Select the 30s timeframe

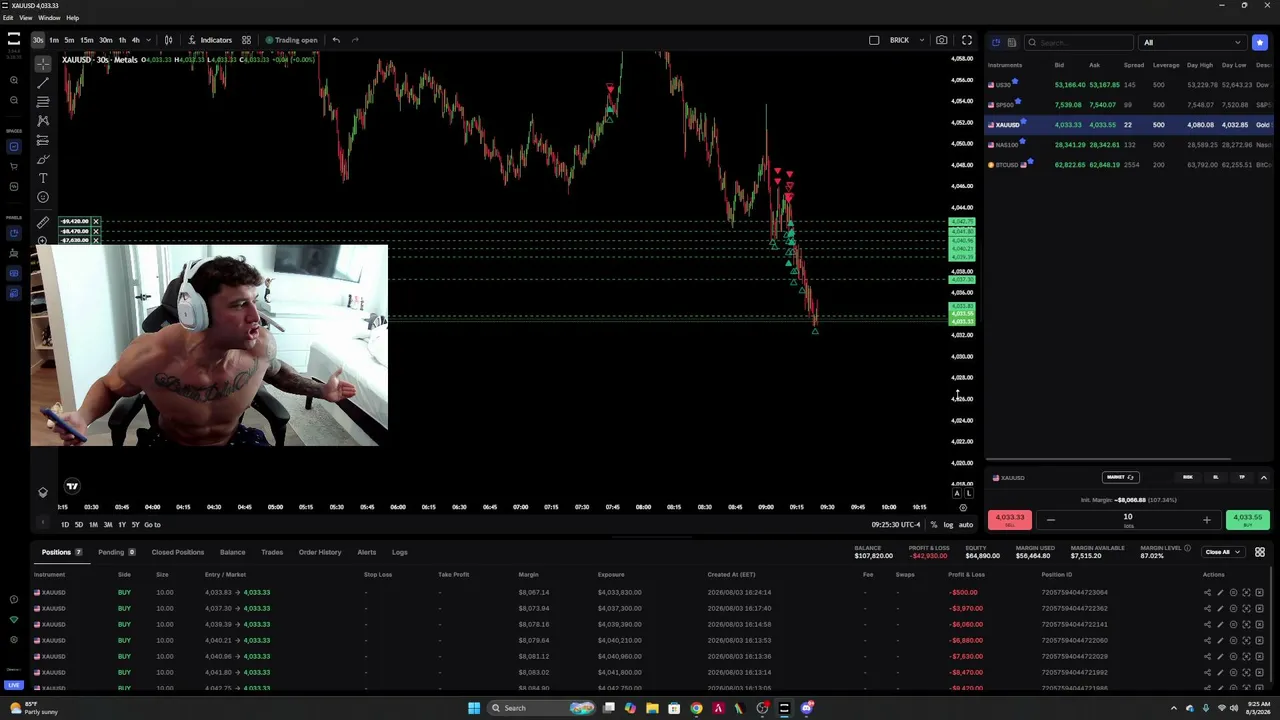[38, 40]
